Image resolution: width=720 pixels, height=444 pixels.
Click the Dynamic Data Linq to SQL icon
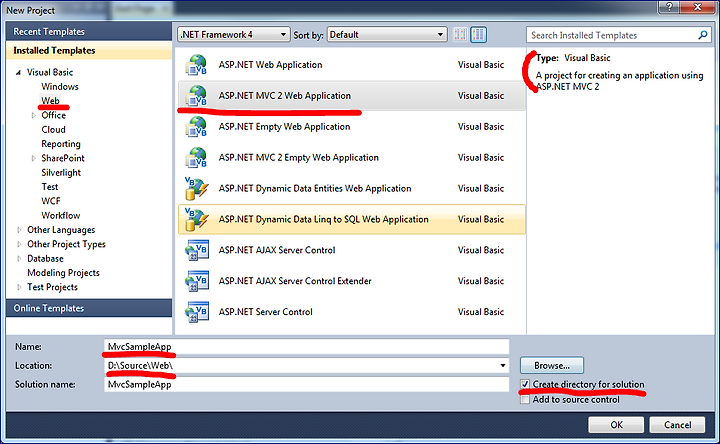pyautogui.click(x=197, y=219)
